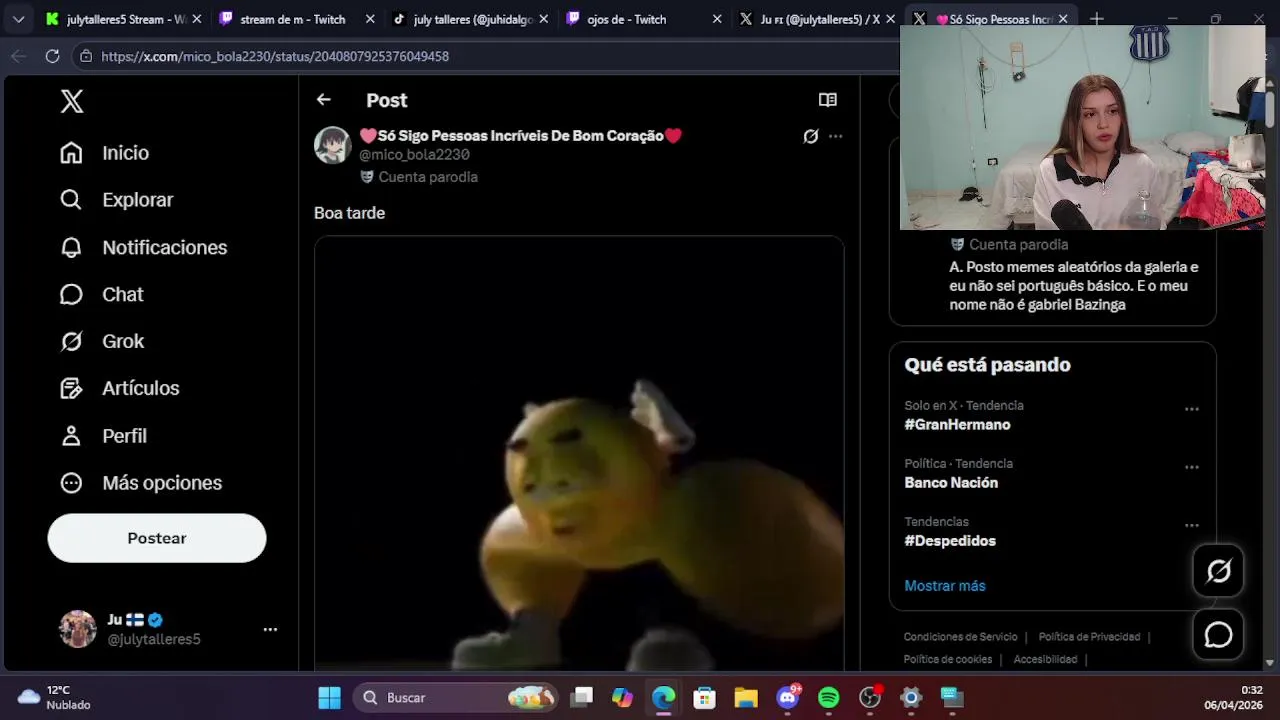Screen dimensions: 1280x720
Task: Open the tab search dropdown arrow
Action: point(18,19)
